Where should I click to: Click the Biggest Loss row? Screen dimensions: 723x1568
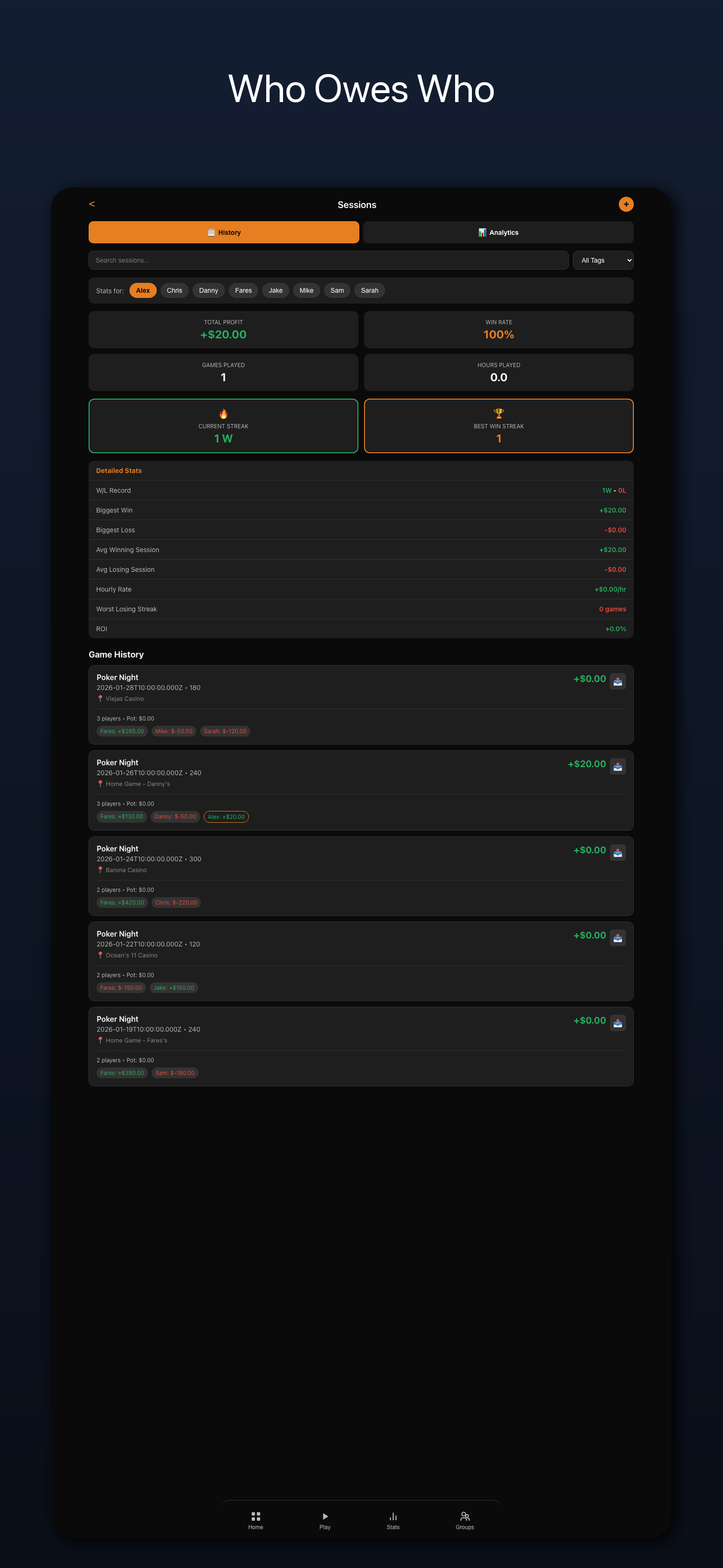(x=361, y=530)
